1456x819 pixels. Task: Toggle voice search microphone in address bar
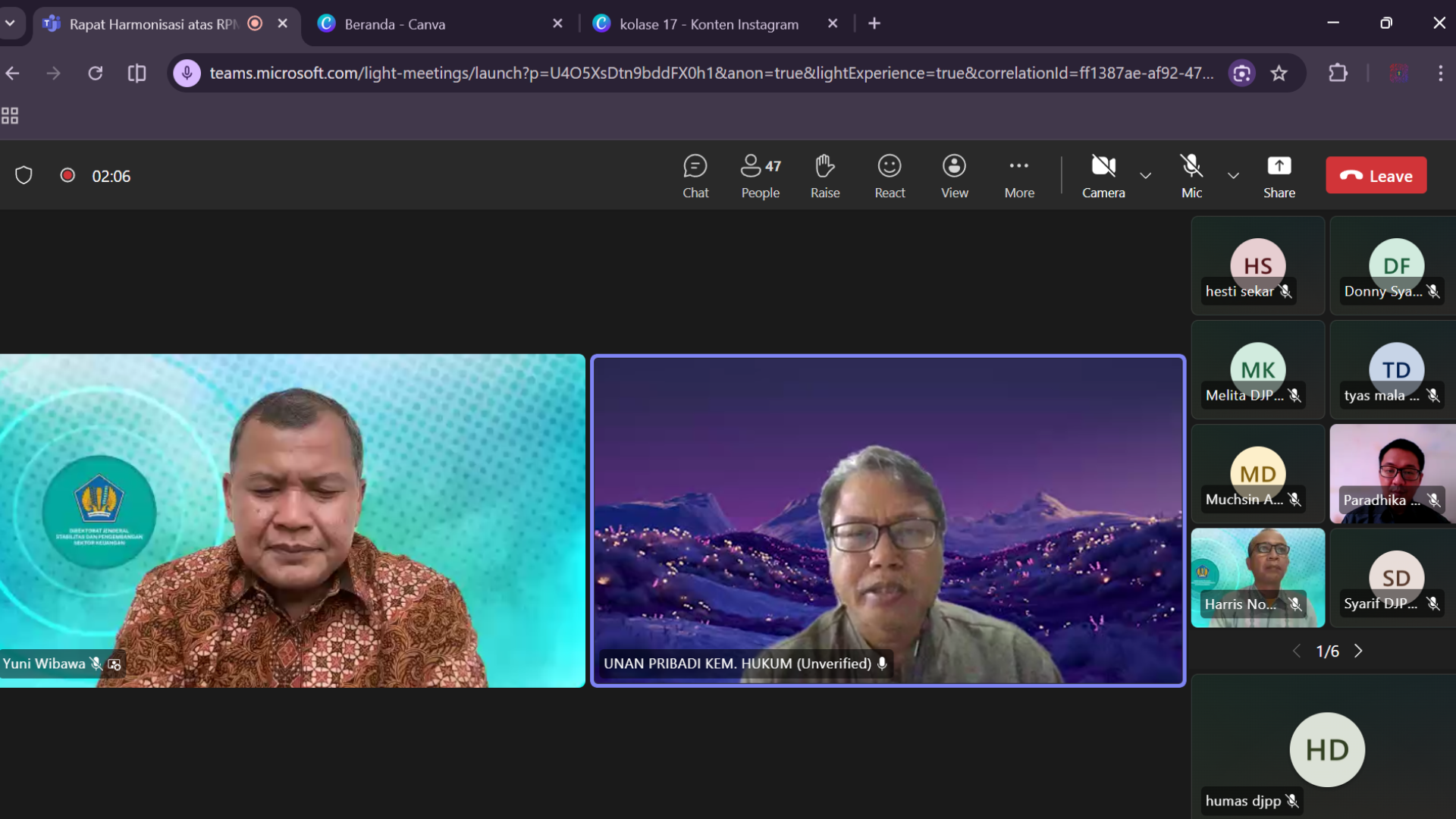(x=187, y=74)
